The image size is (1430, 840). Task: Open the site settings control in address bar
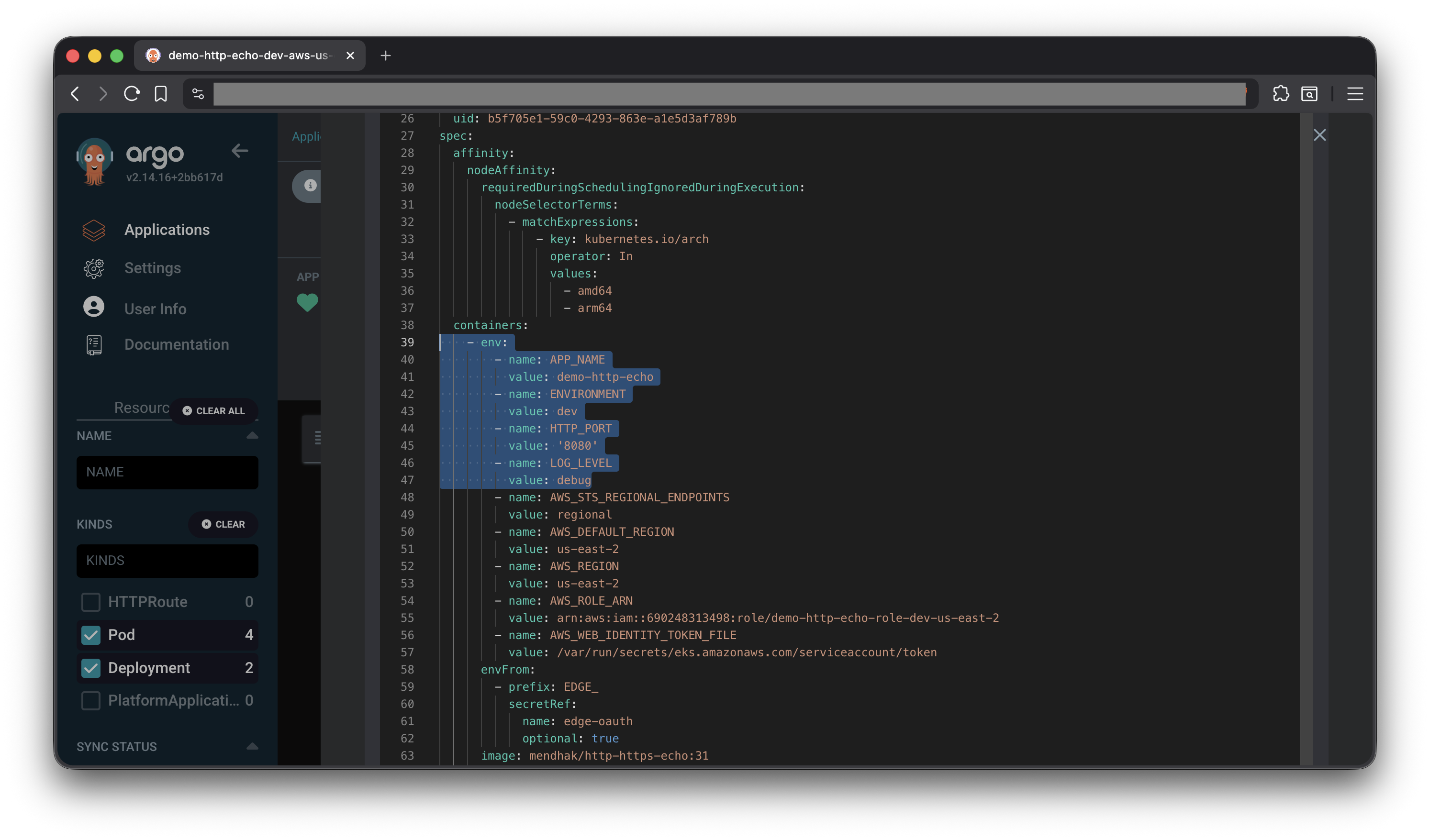(x=198, y=94)
